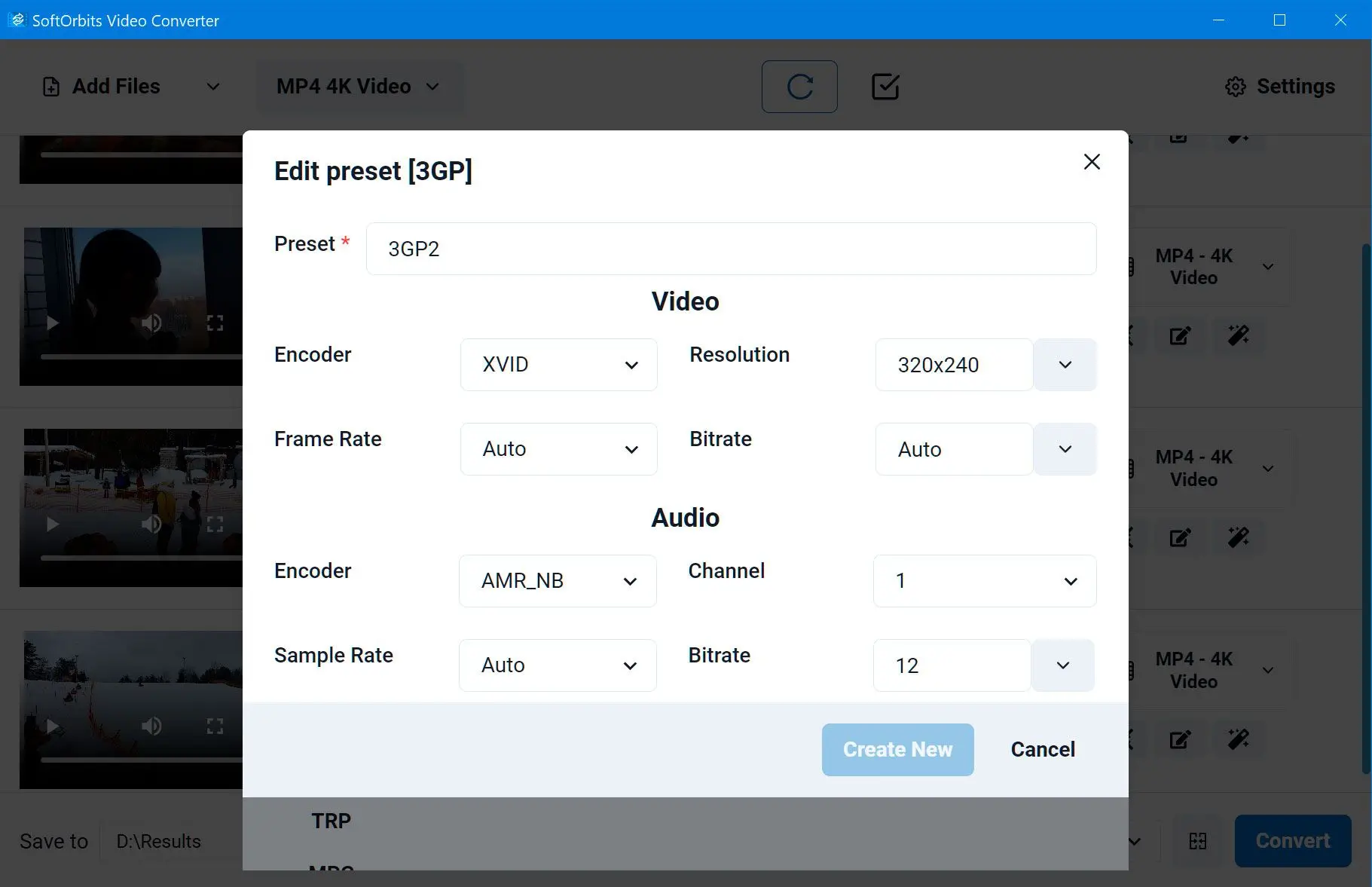Open fullscreen on the fourth video thumbnail
1372x887 pixels.
point(215,726)
